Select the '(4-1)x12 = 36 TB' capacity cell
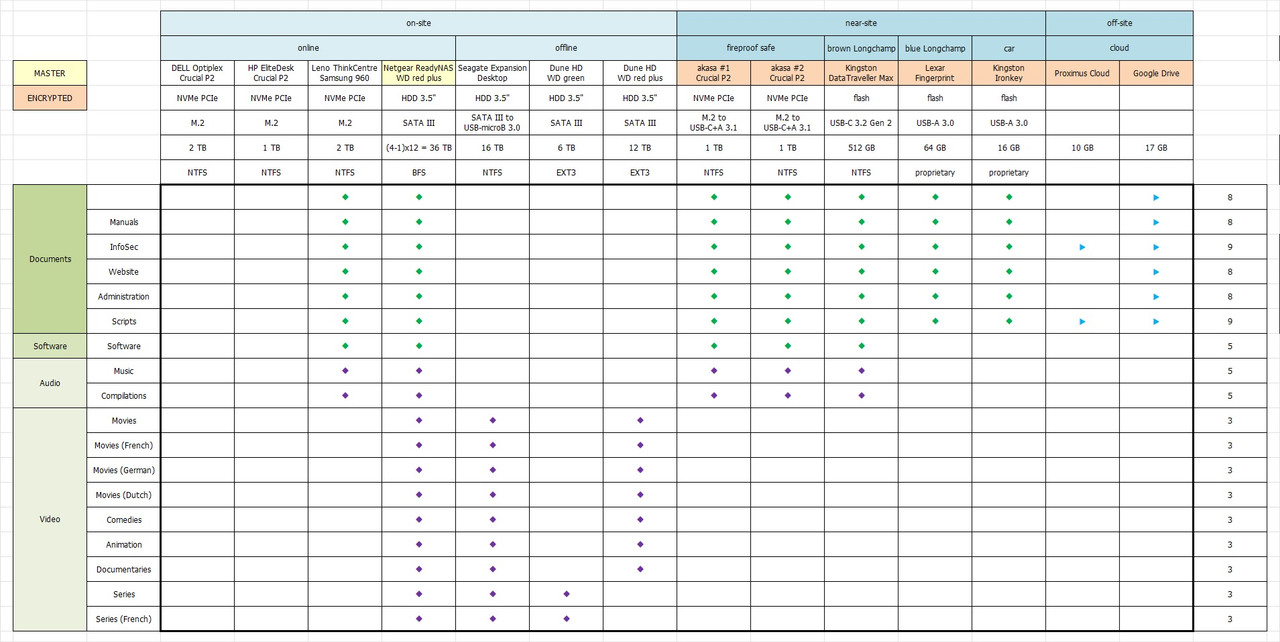 [x=419, y=147]
